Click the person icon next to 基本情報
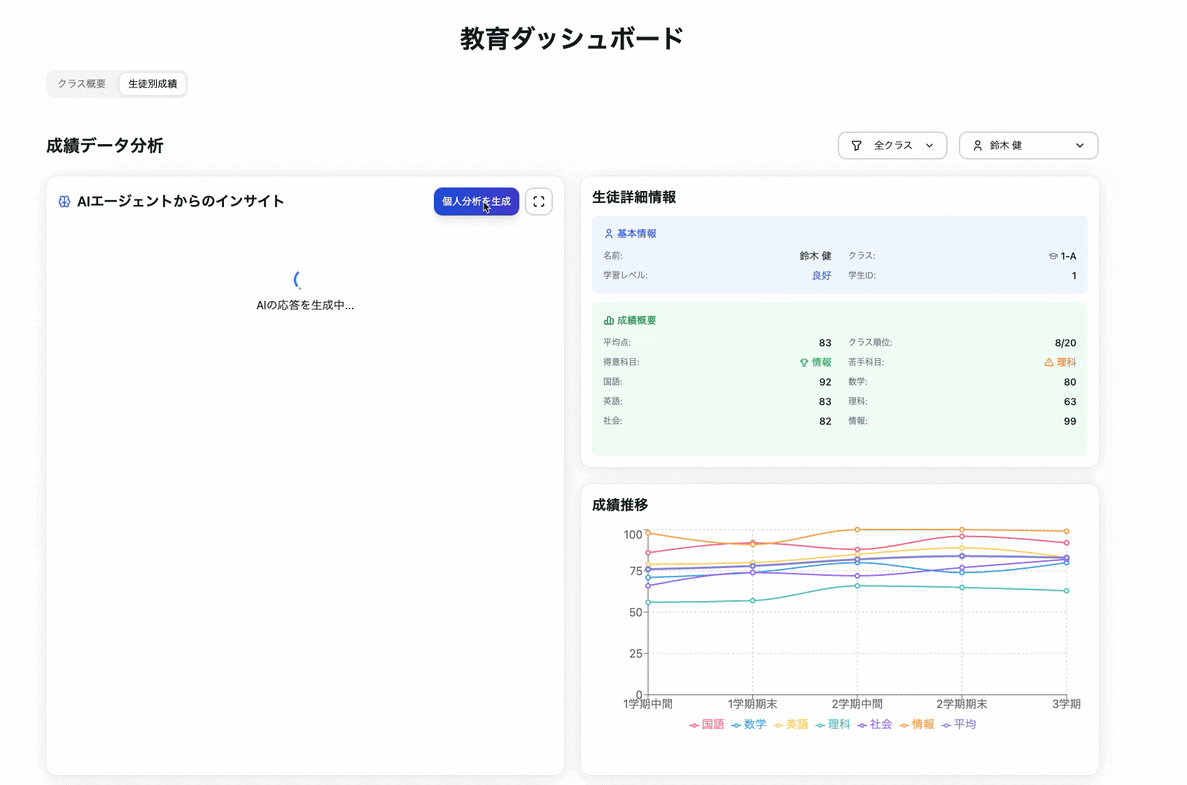Viewport: 1187px width, 785px height. [x=609, y=234]
